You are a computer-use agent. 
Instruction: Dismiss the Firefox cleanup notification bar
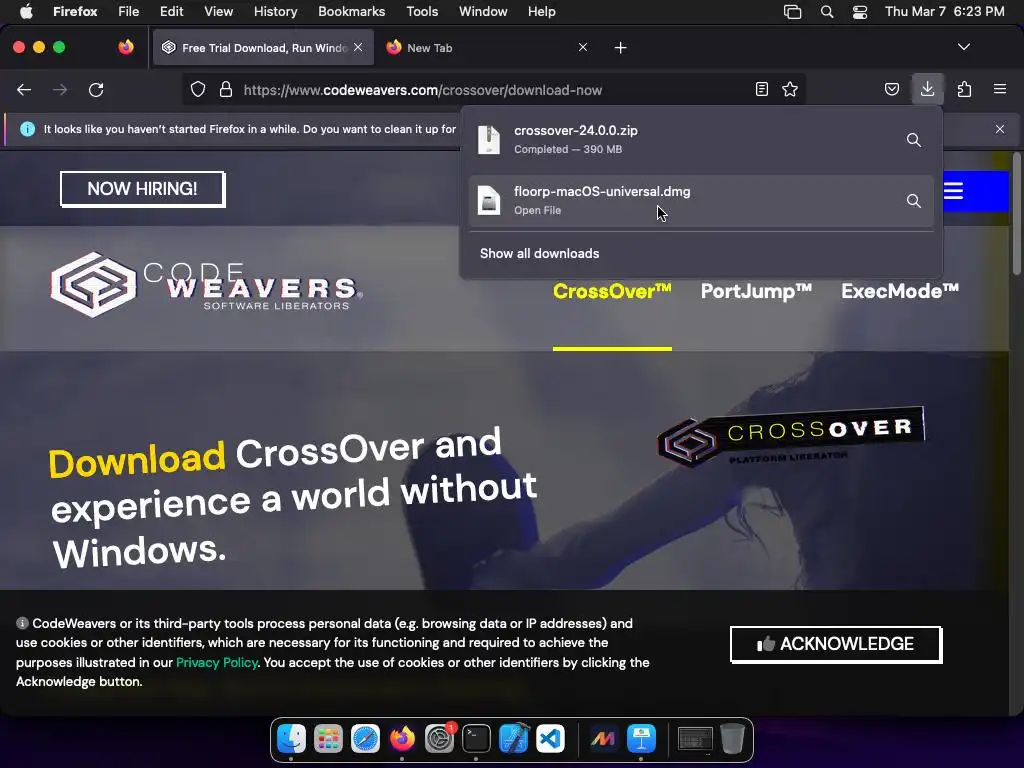[1000, 129]
